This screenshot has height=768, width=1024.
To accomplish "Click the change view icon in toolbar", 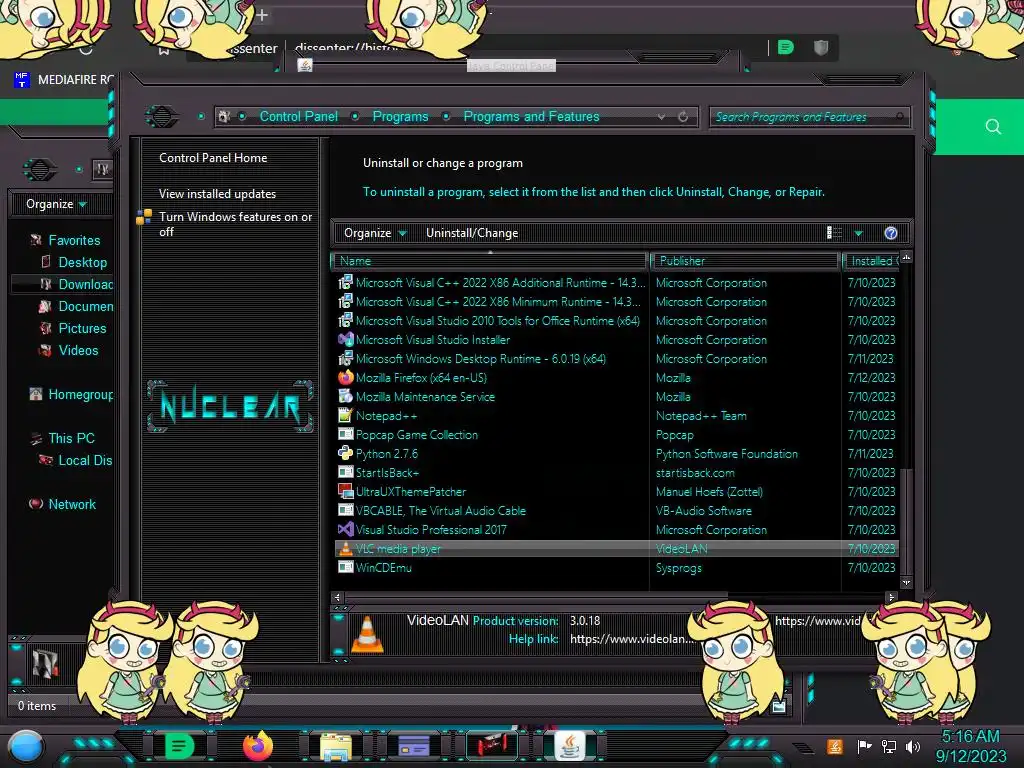I will (x=834, y=233).
